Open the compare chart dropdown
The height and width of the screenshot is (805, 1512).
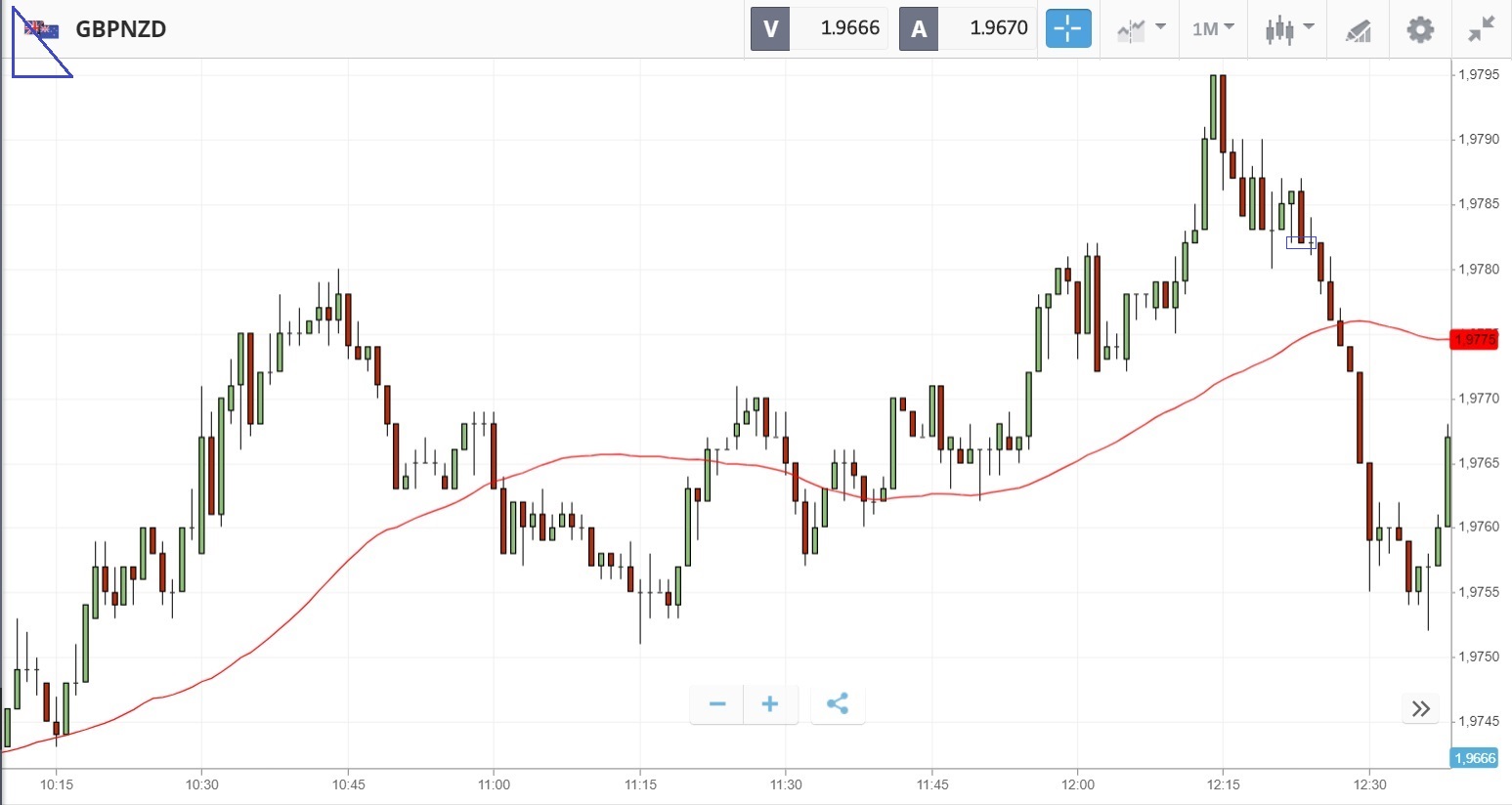1141,28
